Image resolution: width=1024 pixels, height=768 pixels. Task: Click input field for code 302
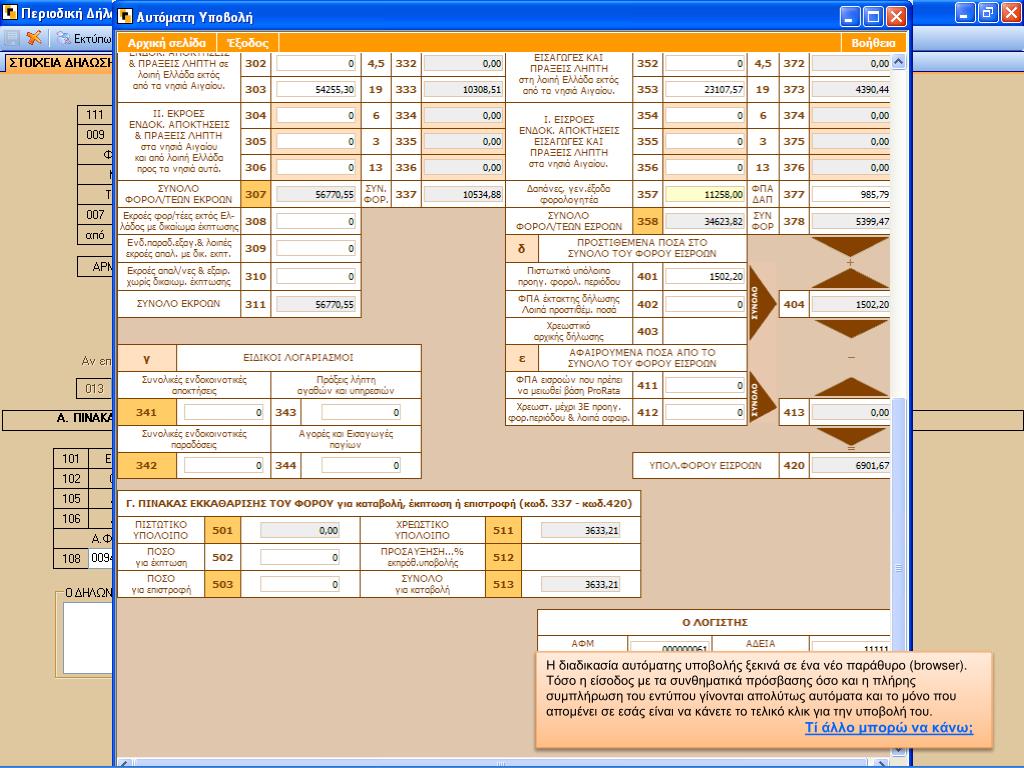click(316, 63)
